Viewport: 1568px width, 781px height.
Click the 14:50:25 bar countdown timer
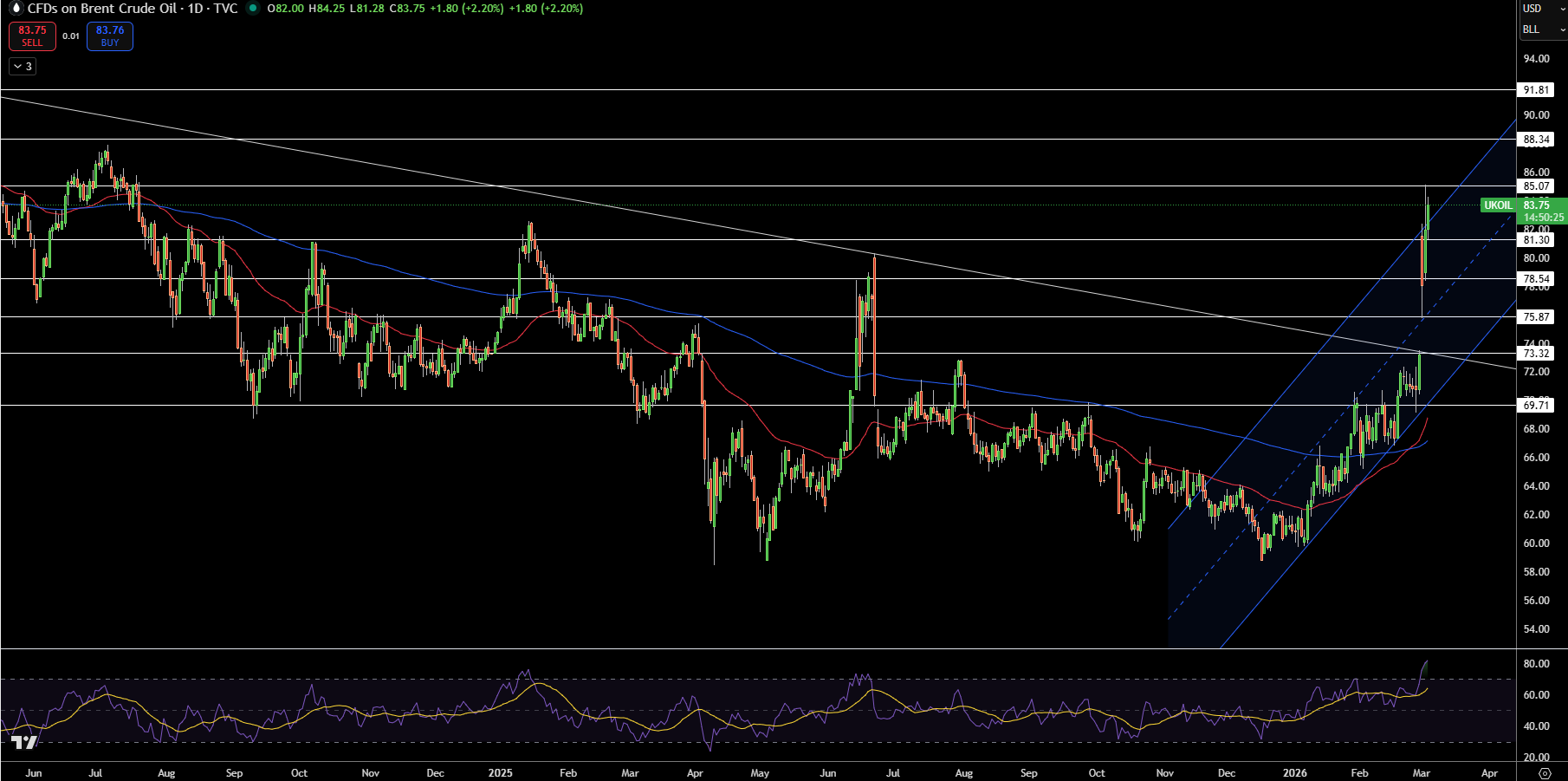coord(1544,218)
